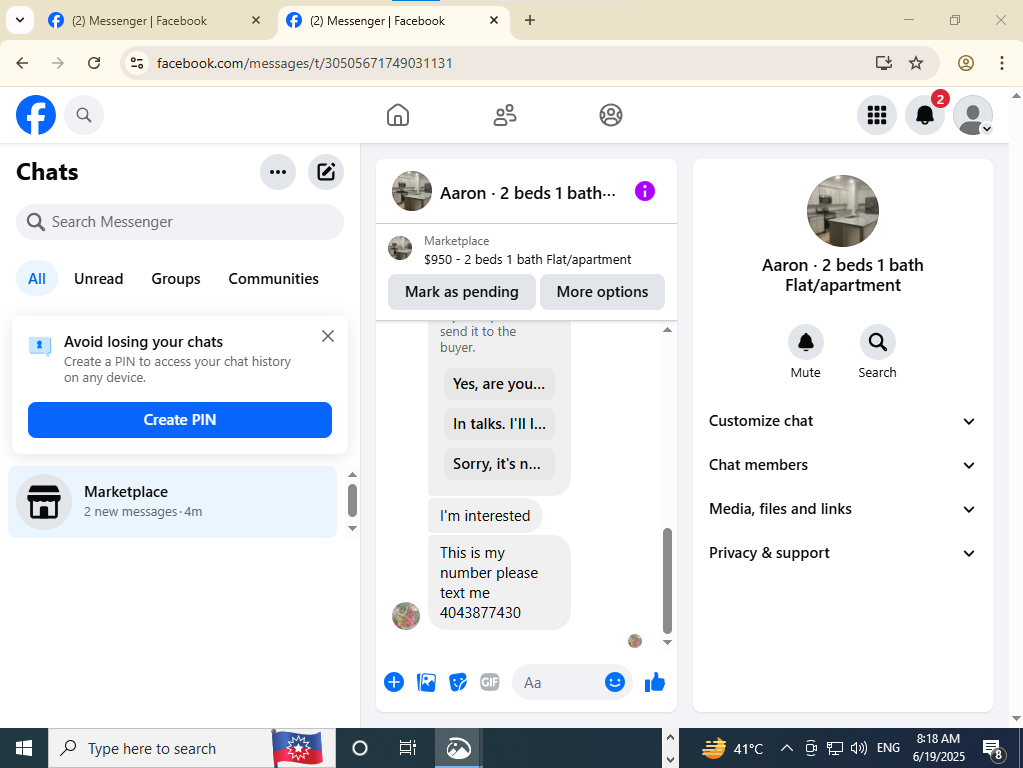
Task: Open Chrome install app icon in address bar
Action: click(x=884, y=63)
